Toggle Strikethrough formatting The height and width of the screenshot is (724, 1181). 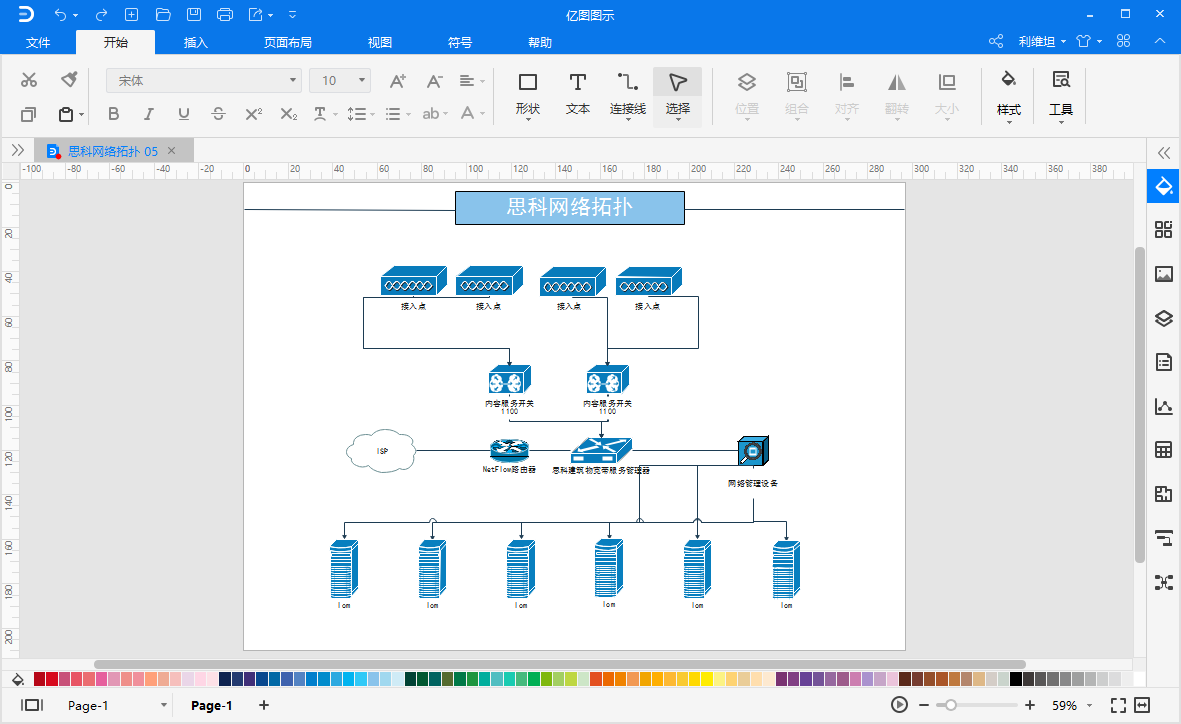coord(218,114)
